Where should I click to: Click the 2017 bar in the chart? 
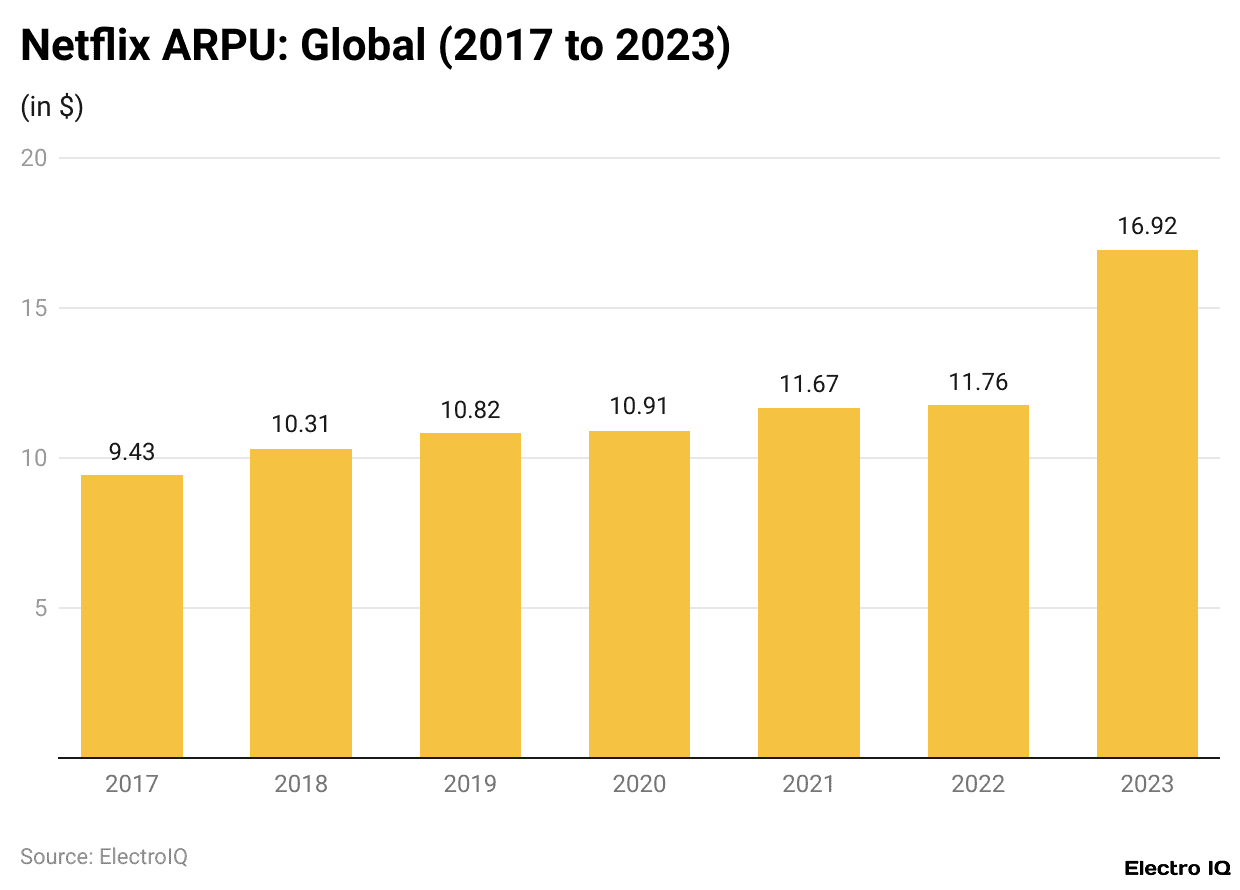click(x=132, y=615)
